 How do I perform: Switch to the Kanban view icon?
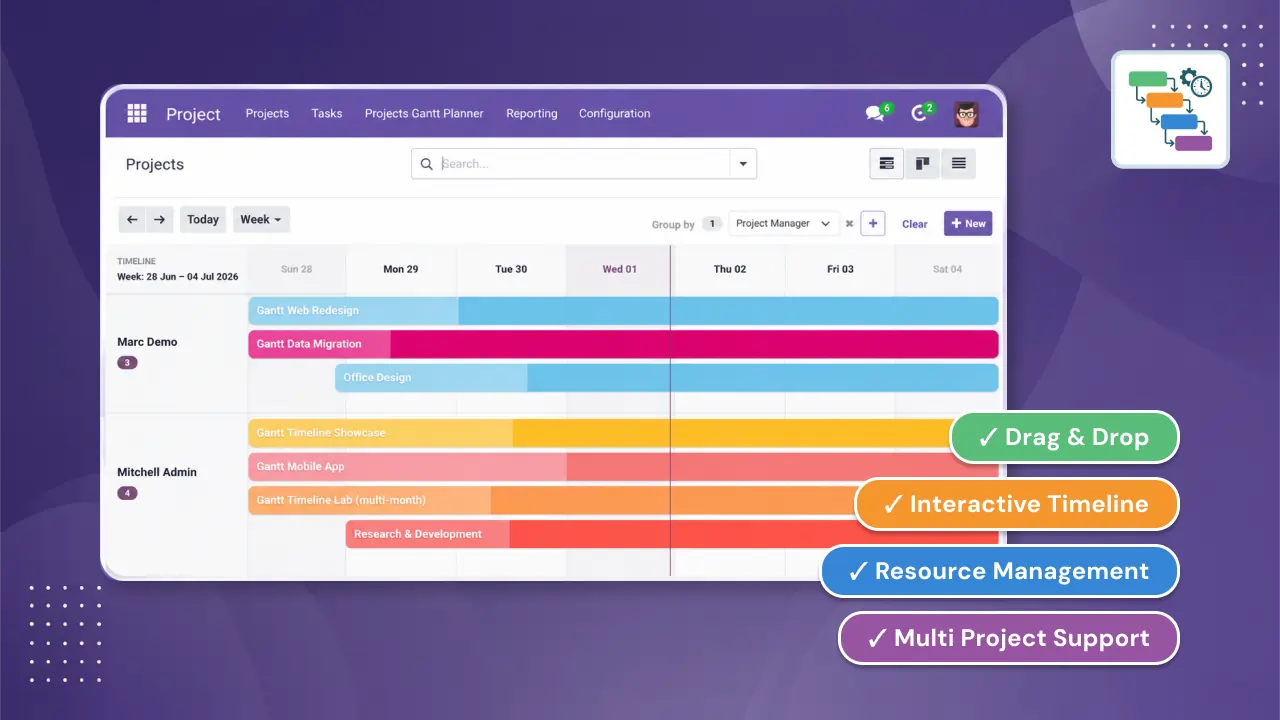pyautogui.click(x=922, y=164)
